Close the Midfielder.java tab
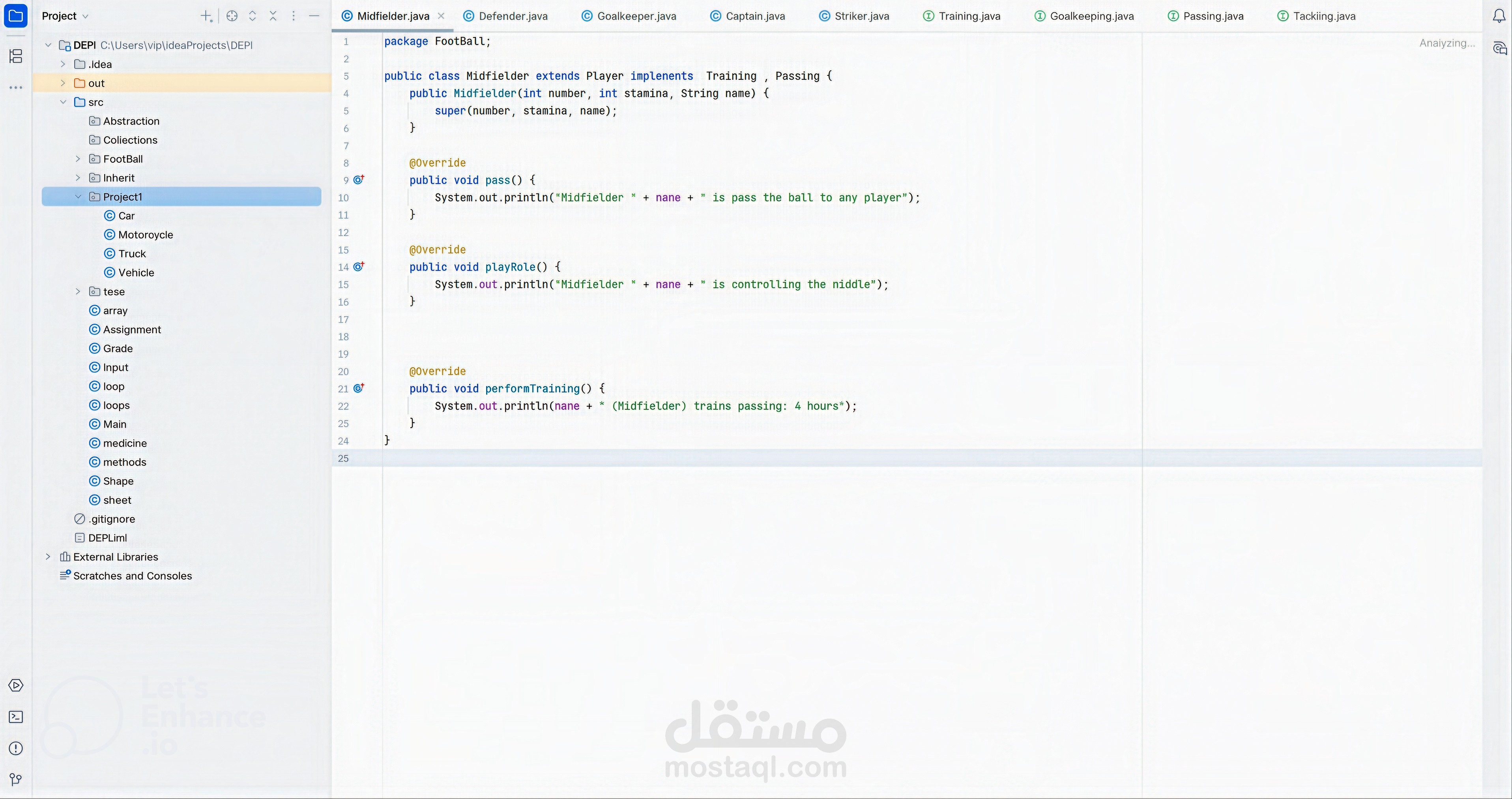Viewport: 1512px width, 799px height. click(441, 17)
